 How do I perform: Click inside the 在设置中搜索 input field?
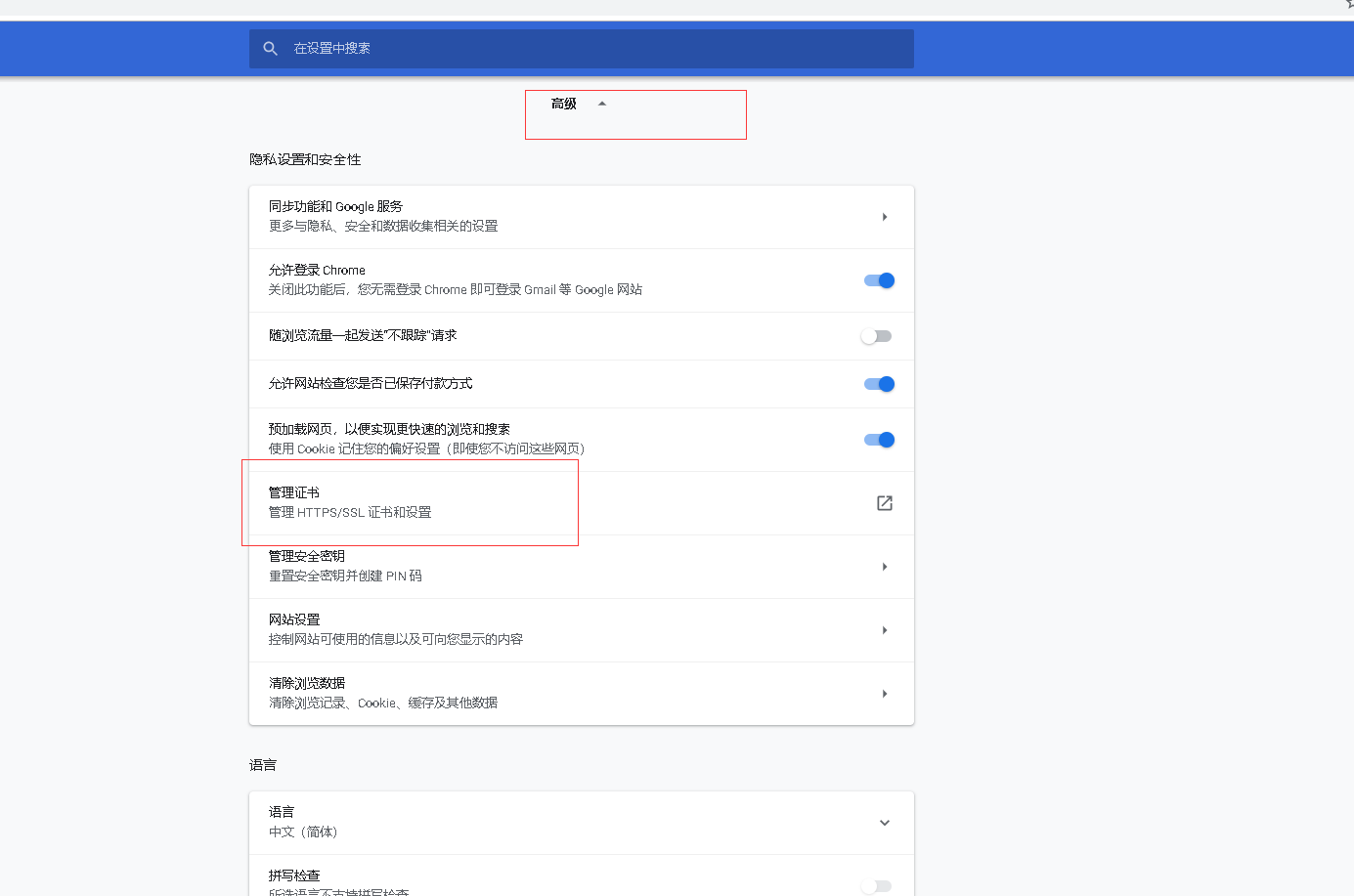[581, 48]
